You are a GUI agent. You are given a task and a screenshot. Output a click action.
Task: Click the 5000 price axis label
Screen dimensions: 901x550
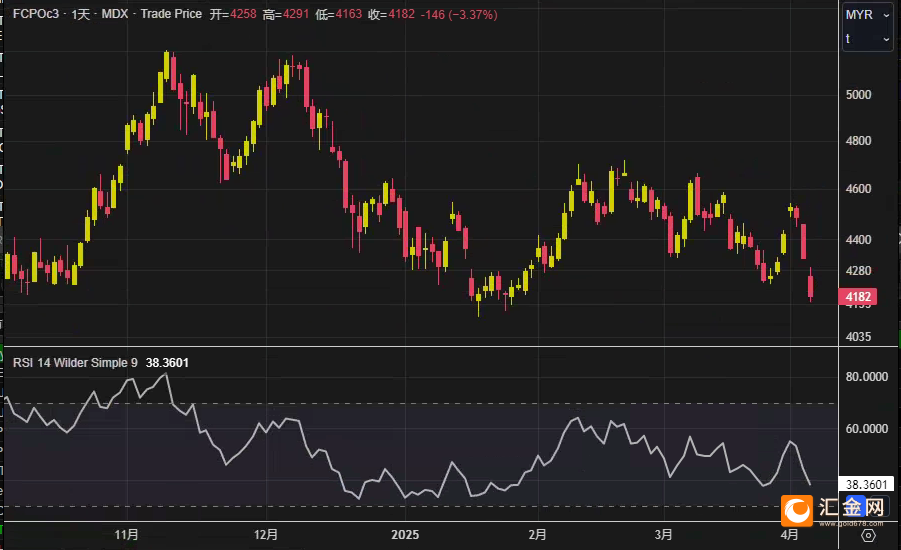point(858,95)
